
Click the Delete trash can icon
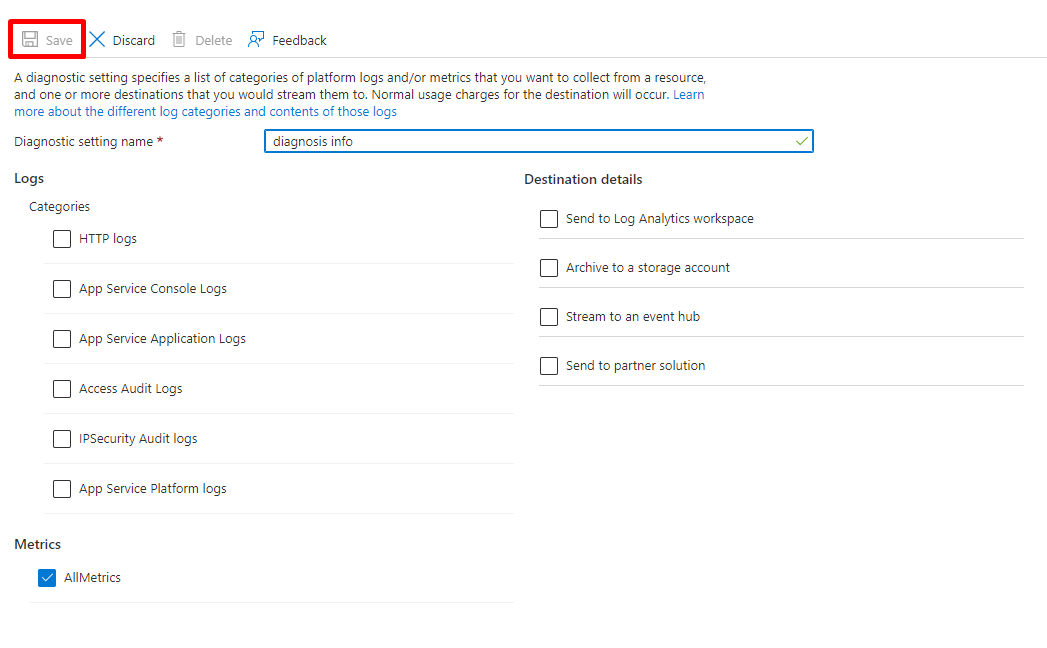(x=179, y=40)
